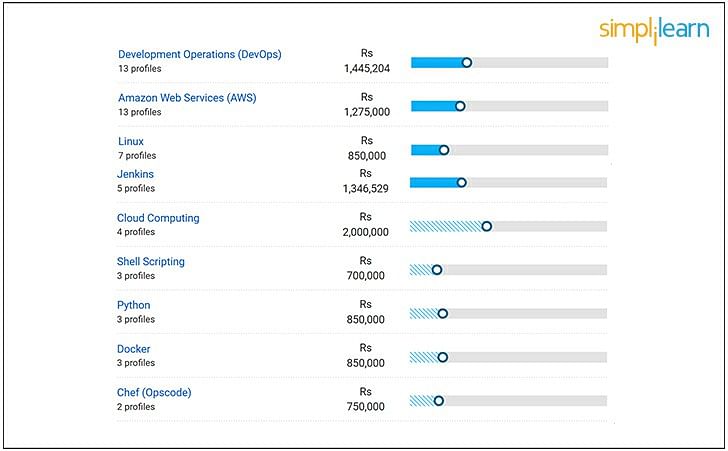Click '3 profiles' under Docker

pyautogui.click(x=136, y=363)
